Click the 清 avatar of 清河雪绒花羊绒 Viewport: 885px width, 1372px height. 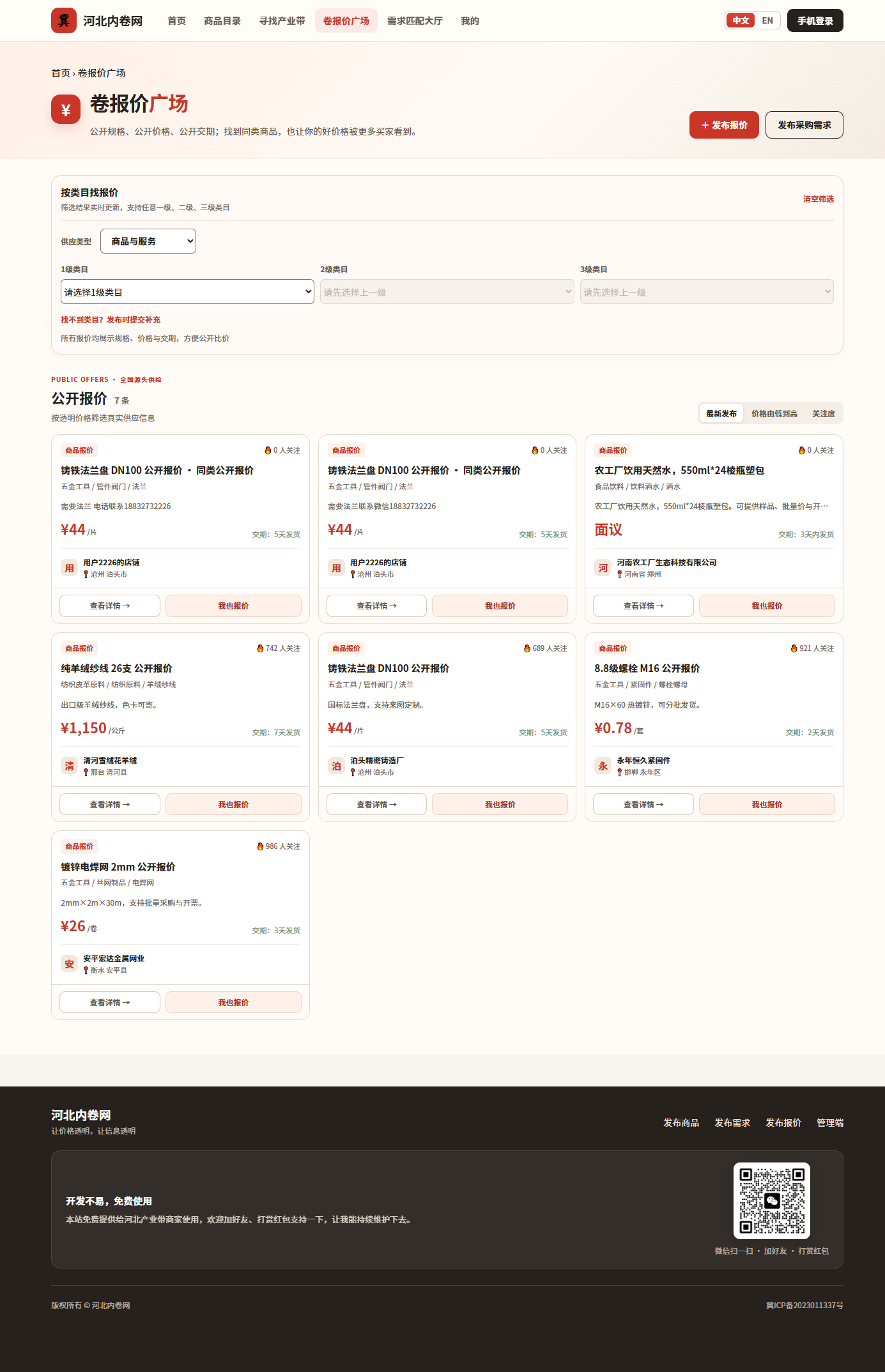point(69,766)
